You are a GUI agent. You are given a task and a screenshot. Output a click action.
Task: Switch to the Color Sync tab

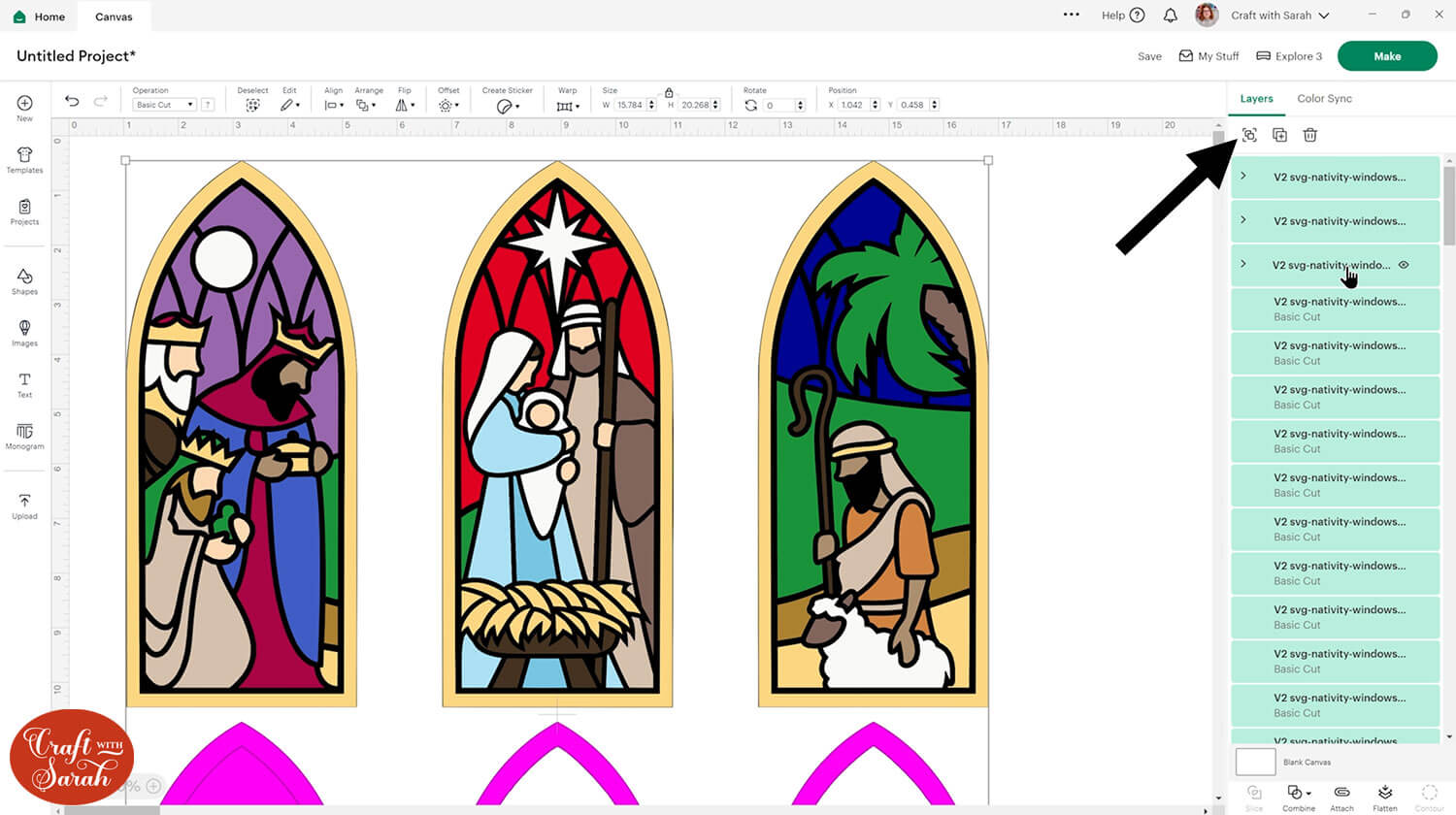click(1324, 99)
